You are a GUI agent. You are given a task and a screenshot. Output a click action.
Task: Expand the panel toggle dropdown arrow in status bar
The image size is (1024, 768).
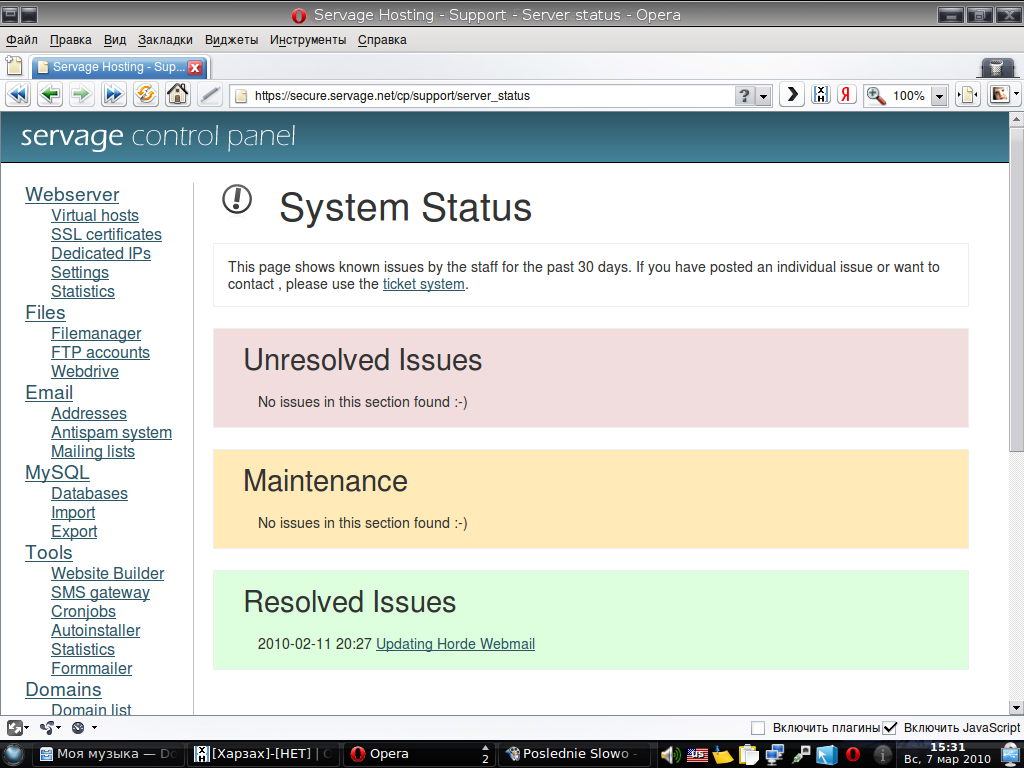click(27, 728)
